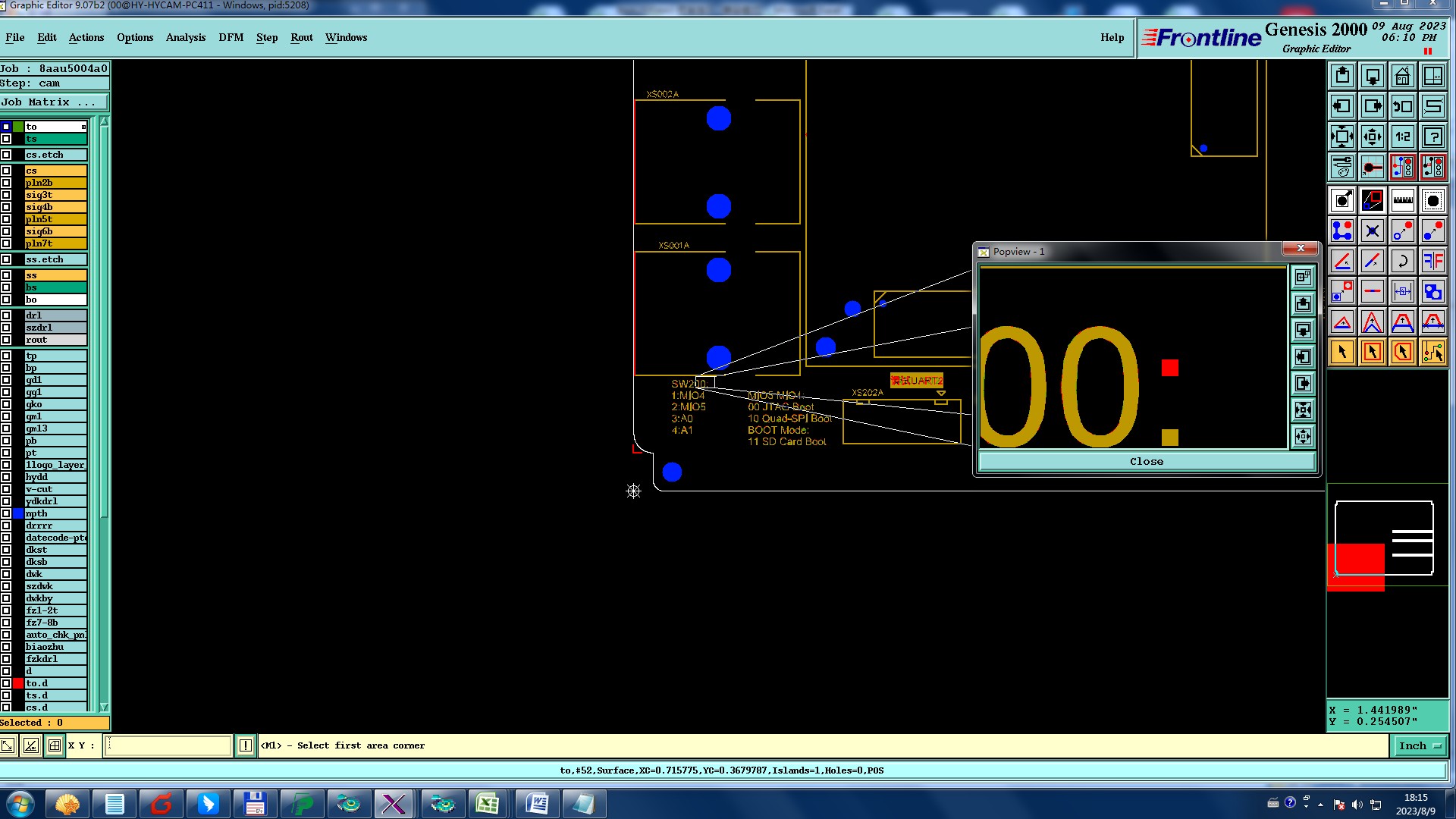Toggle the checkbox for layer v-cut
The height and width of the screenshot is (819, 1456).
pyautogui.click(x=6, y=489)
